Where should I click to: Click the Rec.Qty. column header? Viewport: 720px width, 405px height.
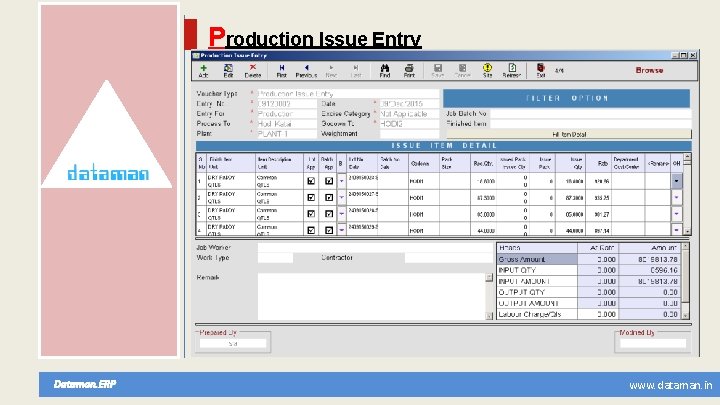pos(483,163)
